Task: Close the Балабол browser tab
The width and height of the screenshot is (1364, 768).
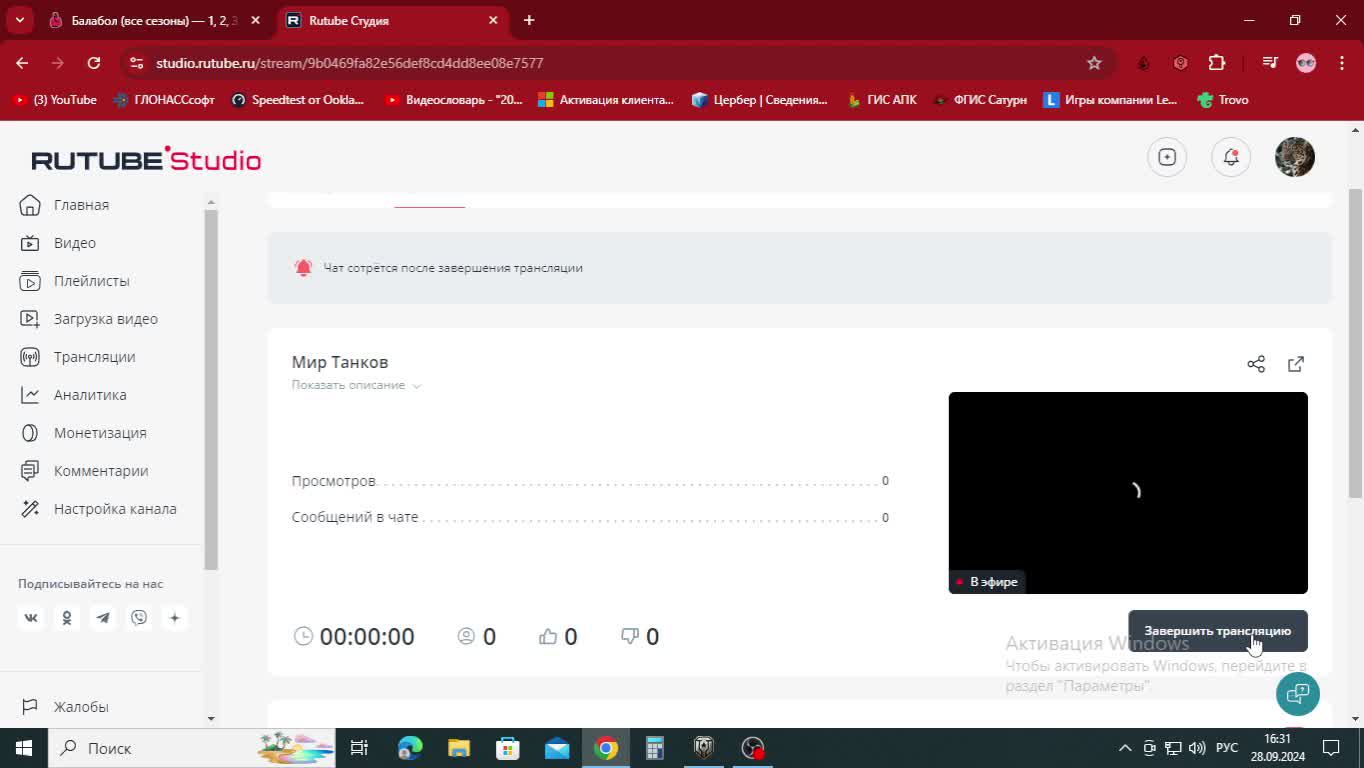Action: [x=255, y=20]
